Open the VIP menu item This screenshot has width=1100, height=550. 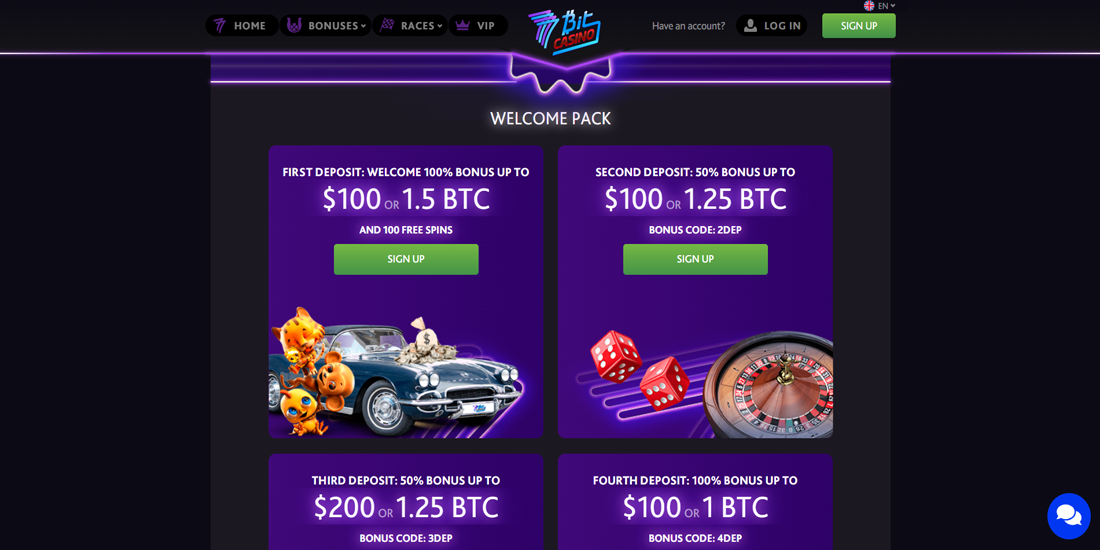[x=478, y=26]
